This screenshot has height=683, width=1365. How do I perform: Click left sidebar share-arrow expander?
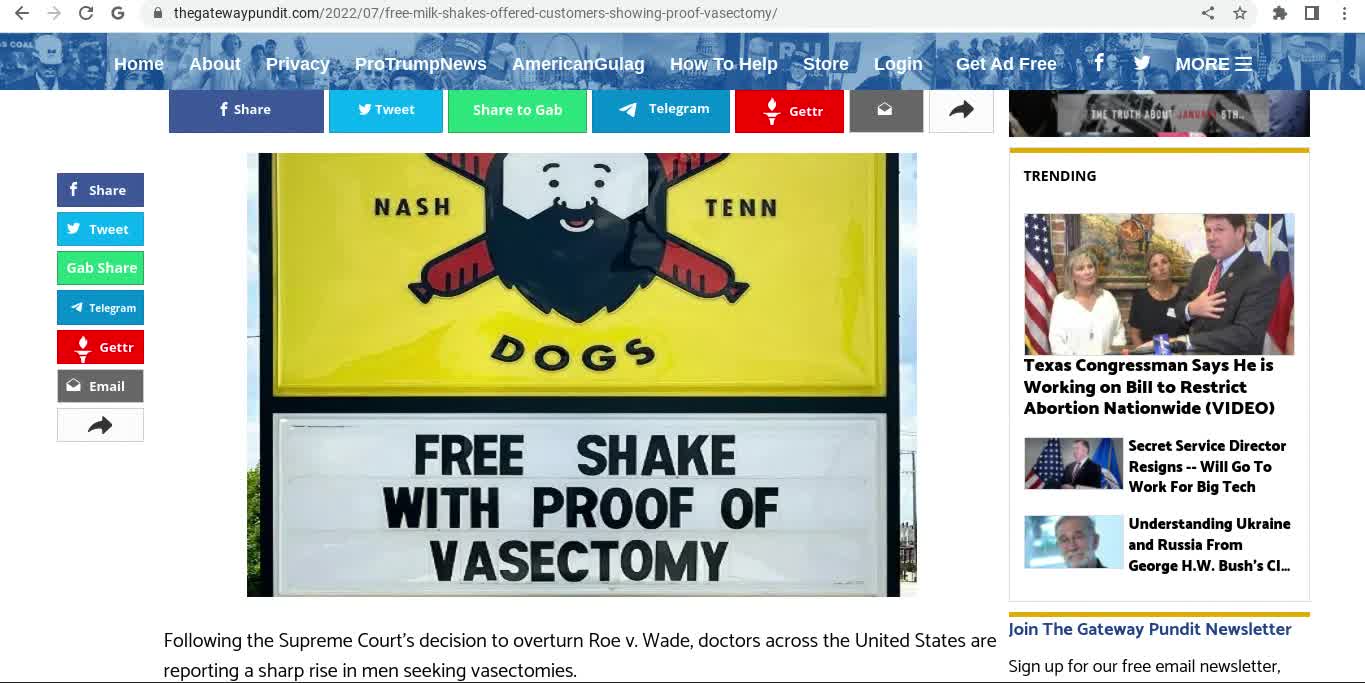(100, 425)
